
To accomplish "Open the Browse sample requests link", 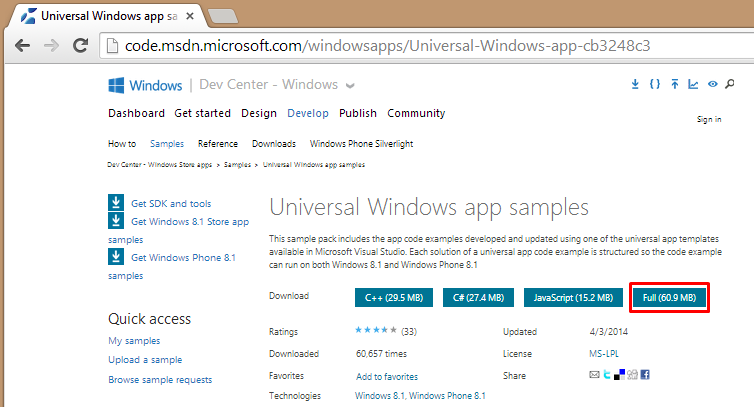I will (160, 380).
